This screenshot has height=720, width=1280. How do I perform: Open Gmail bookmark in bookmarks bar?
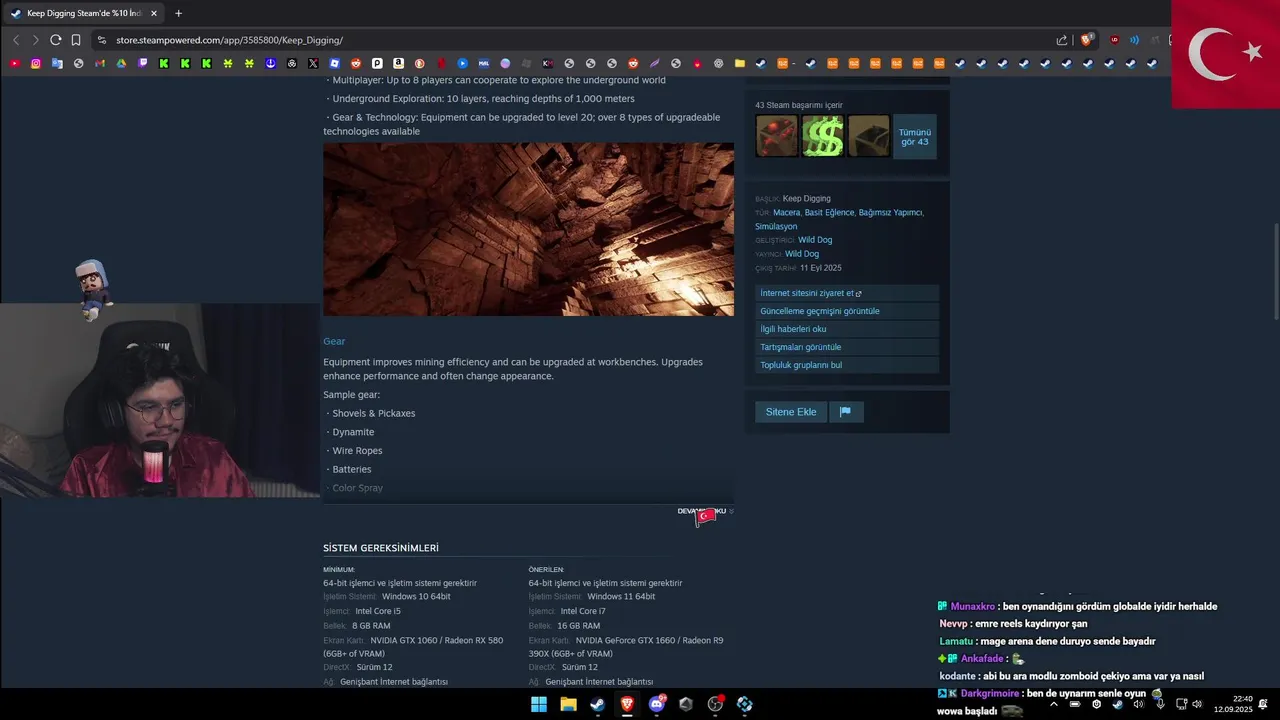click(100, 63)
